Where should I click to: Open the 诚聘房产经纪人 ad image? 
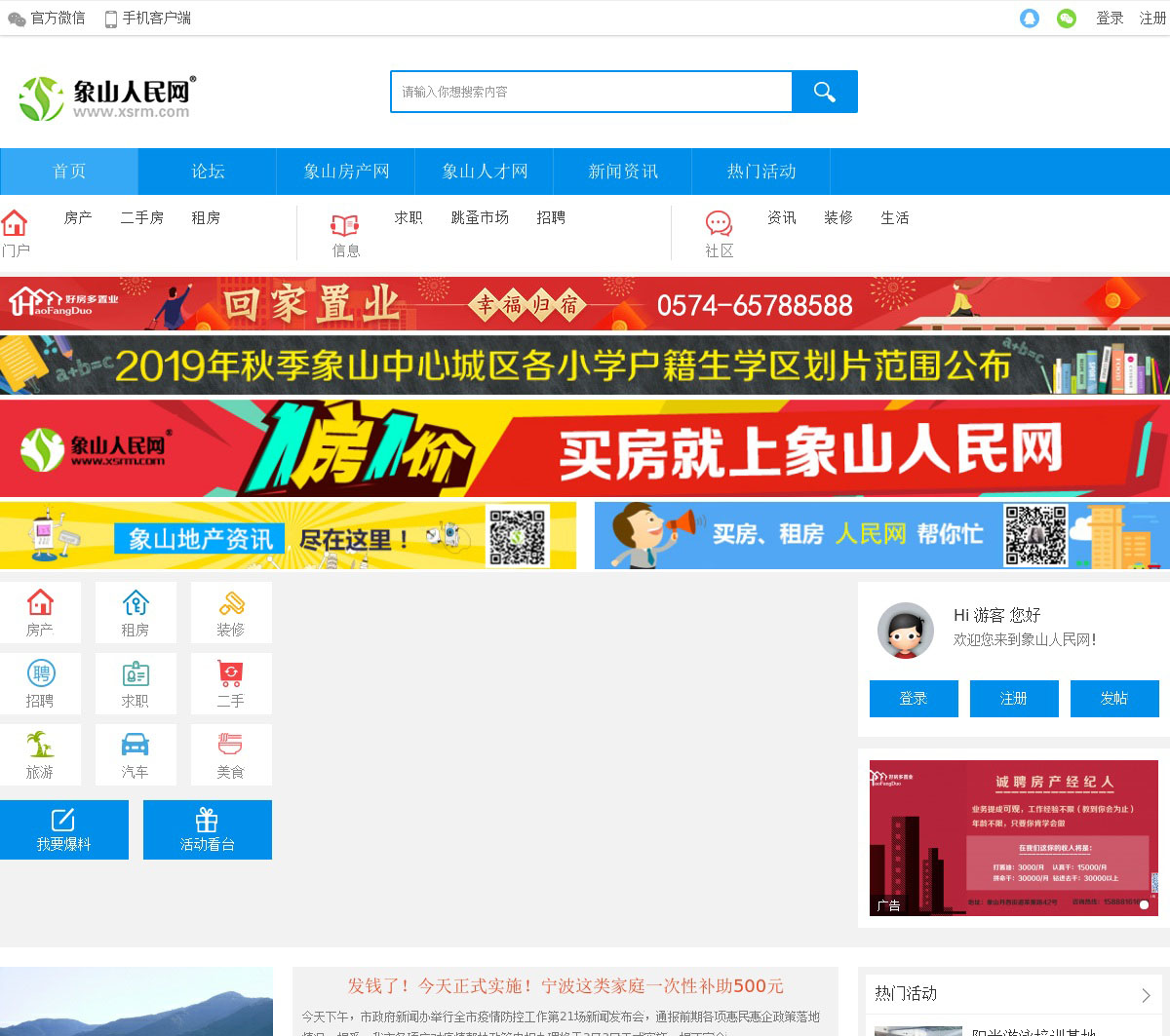(1014, 838)
